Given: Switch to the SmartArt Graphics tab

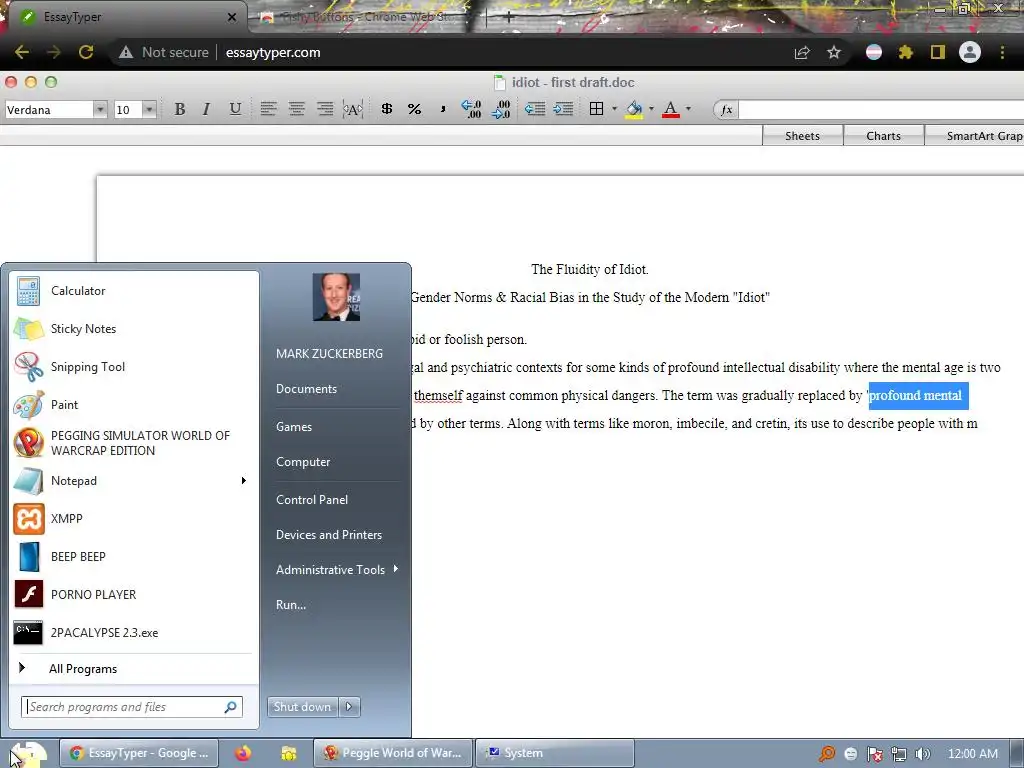Looking at the screenshot, I should coord(974,136).
